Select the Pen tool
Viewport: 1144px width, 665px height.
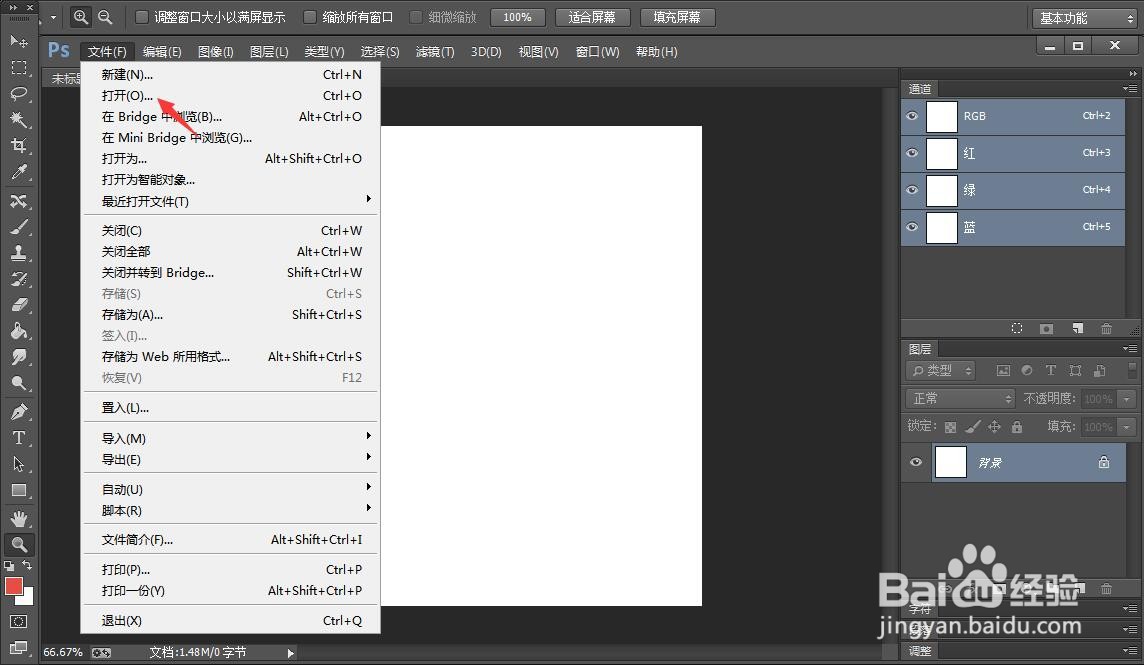[19, 412]
